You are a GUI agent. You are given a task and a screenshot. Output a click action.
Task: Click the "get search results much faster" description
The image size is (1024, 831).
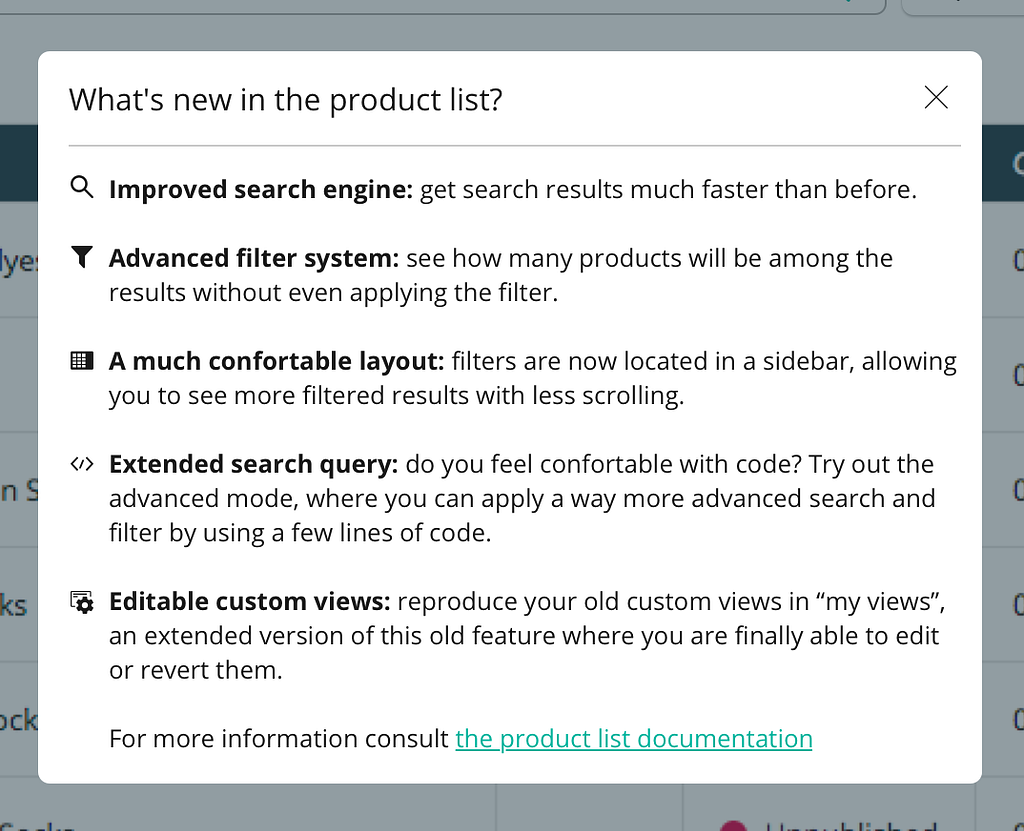(x=667, y=190)
